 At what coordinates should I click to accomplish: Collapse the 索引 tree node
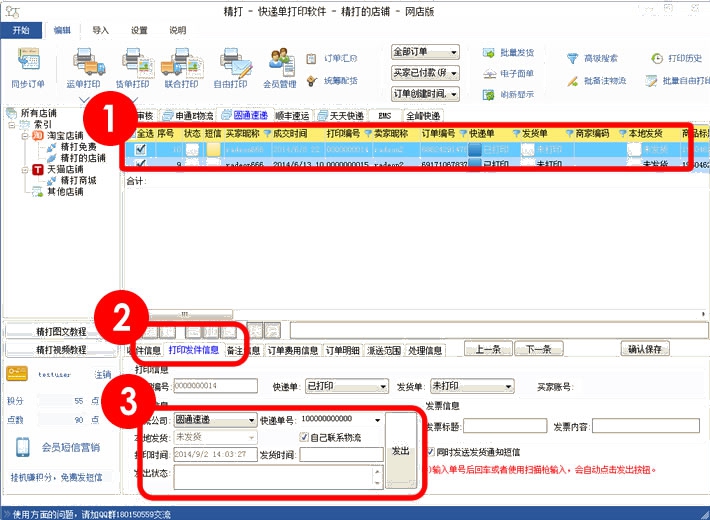(x=13, y=125)
